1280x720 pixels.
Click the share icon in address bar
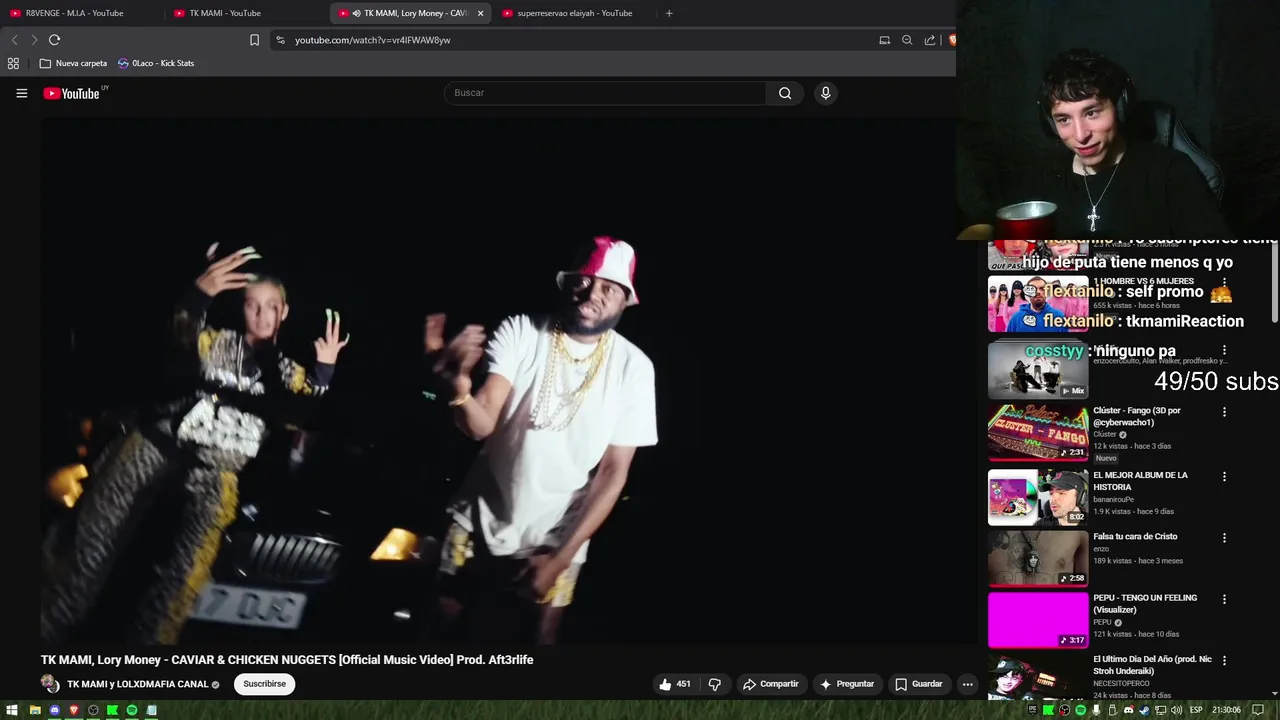(930, 40)
